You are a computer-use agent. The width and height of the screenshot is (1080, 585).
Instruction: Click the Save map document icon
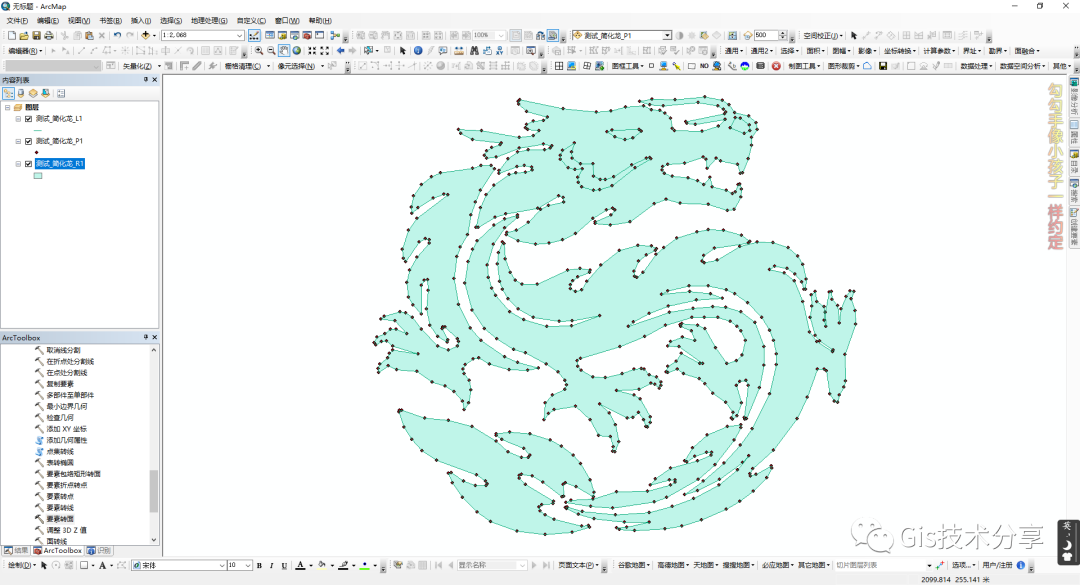(36, 35)
